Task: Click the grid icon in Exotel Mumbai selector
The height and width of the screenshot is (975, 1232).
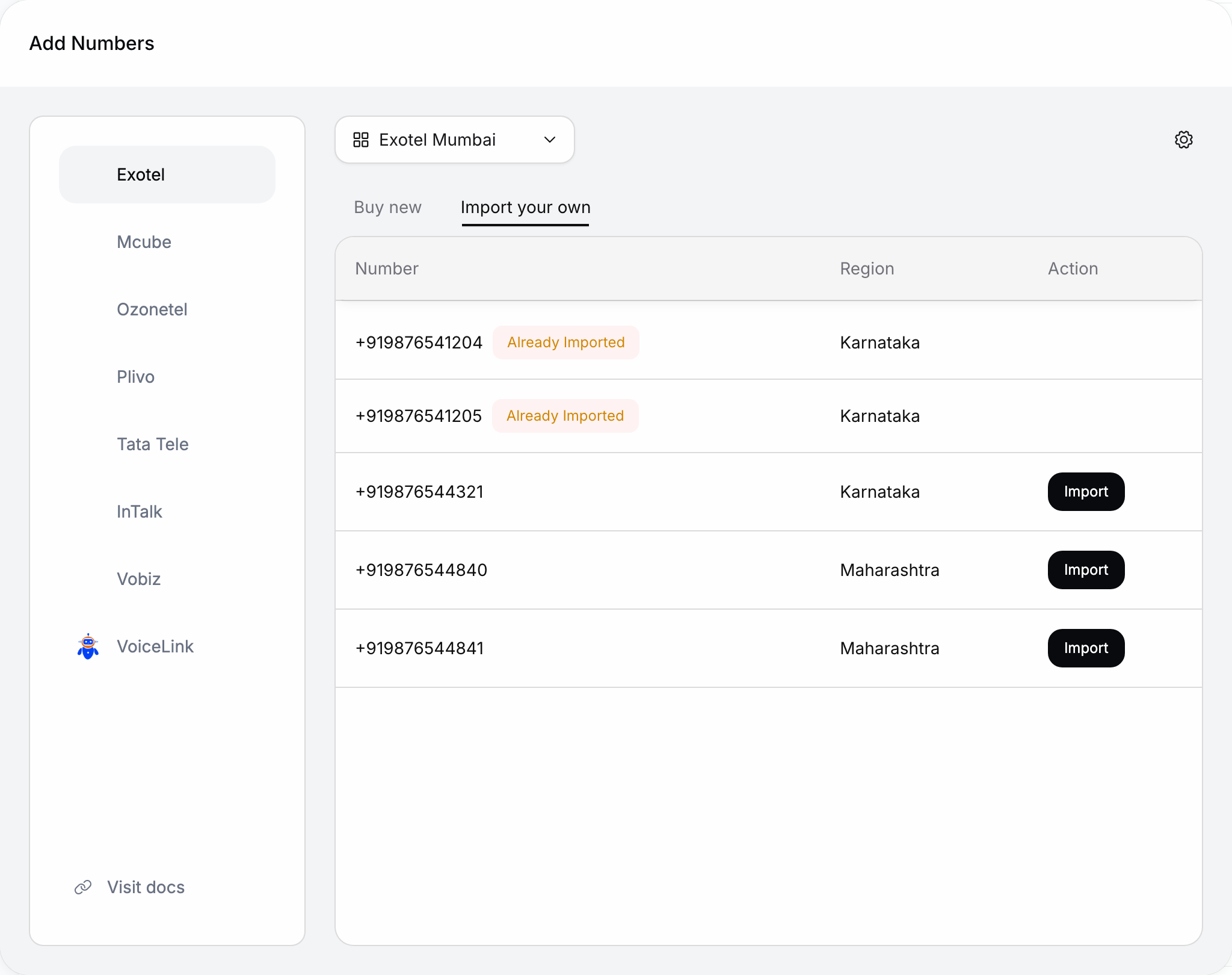Action: pos(361,140)
